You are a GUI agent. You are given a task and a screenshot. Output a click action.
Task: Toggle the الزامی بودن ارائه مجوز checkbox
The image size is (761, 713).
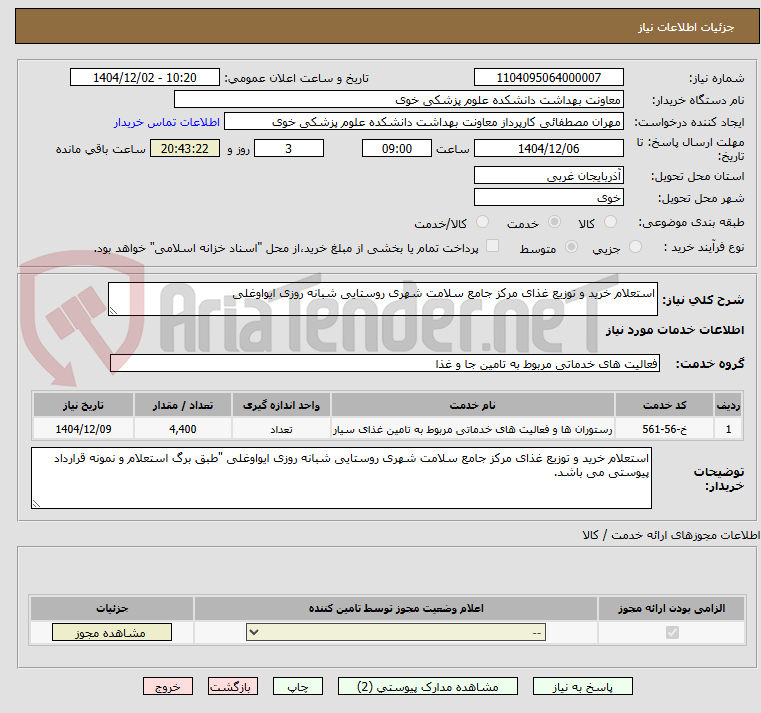coord(672,632)
